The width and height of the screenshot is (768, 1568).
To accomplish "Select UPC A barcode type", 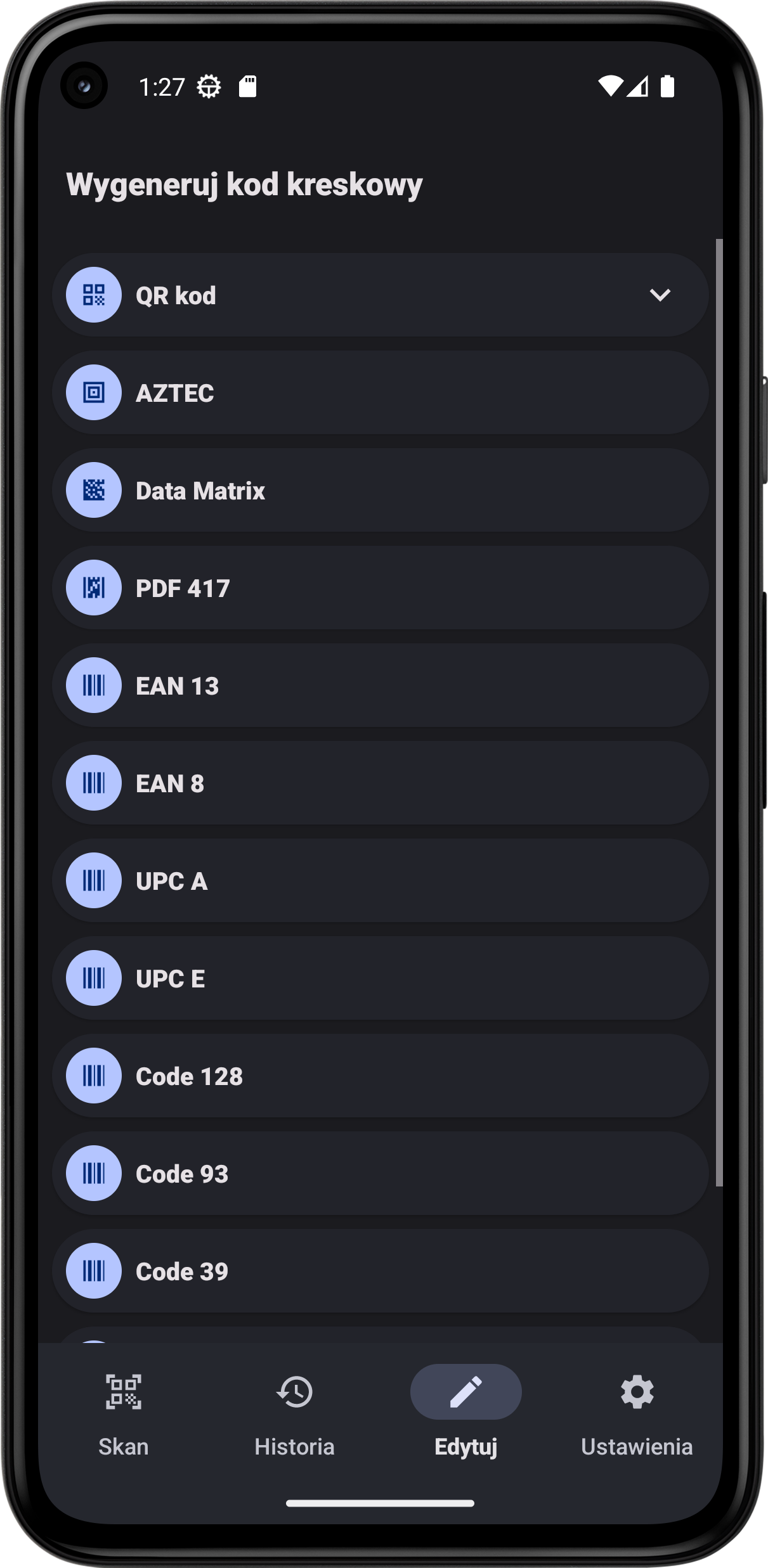I will click(381, 880).
